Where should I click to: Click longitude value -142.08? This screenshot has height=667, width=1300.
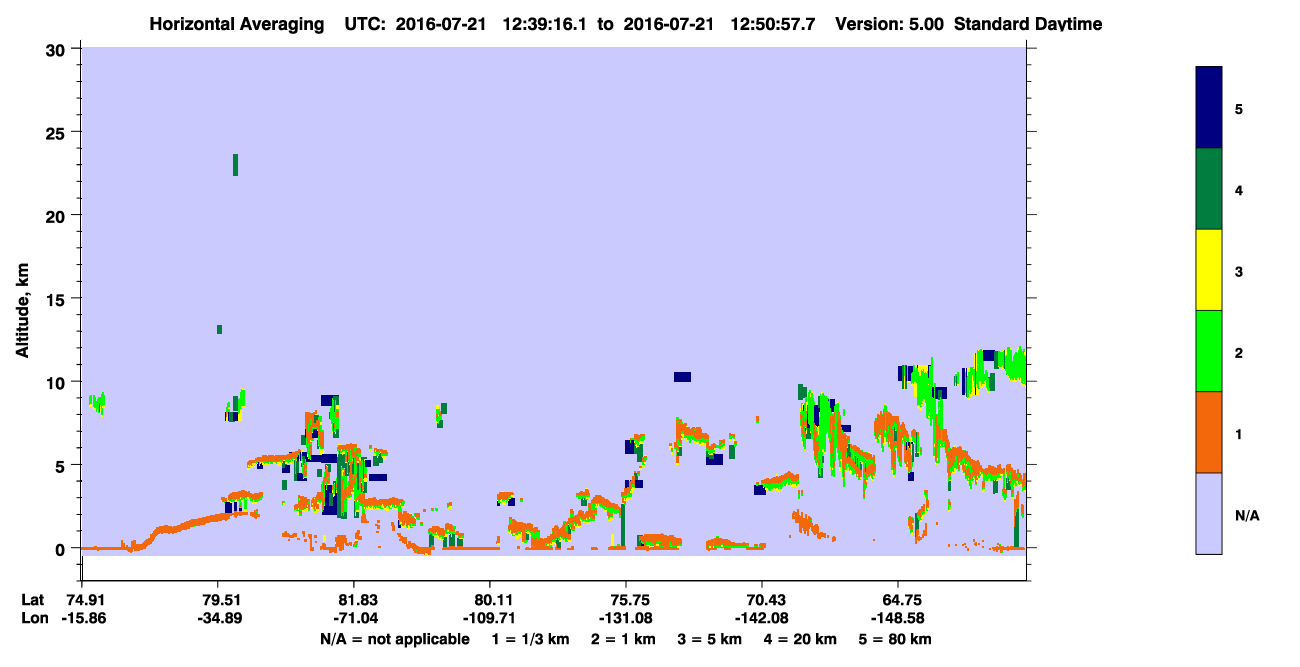tap(762, 619)
